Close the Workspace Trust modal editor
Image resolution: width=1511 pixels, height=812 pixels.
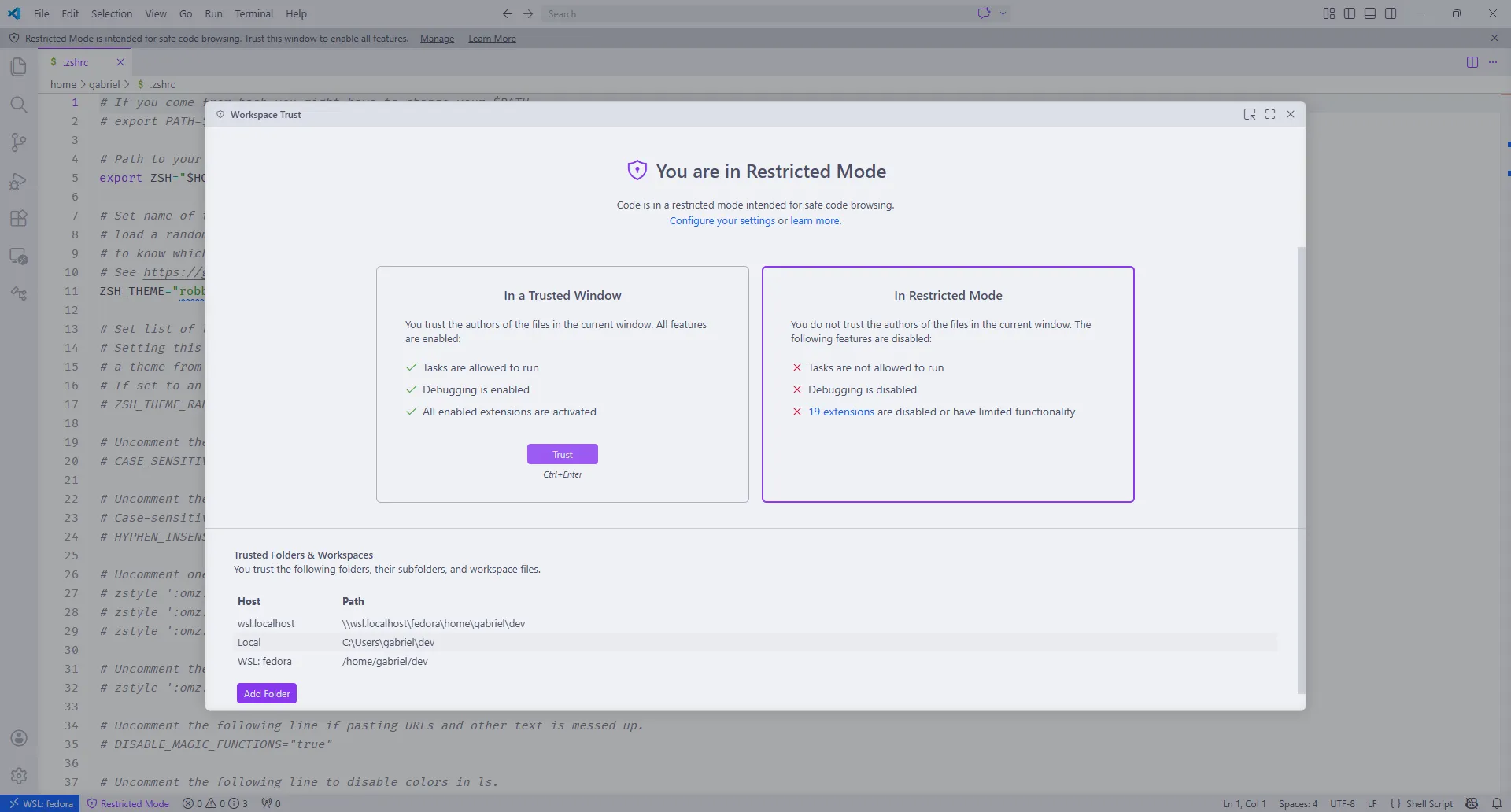(x=1291, y=114)
